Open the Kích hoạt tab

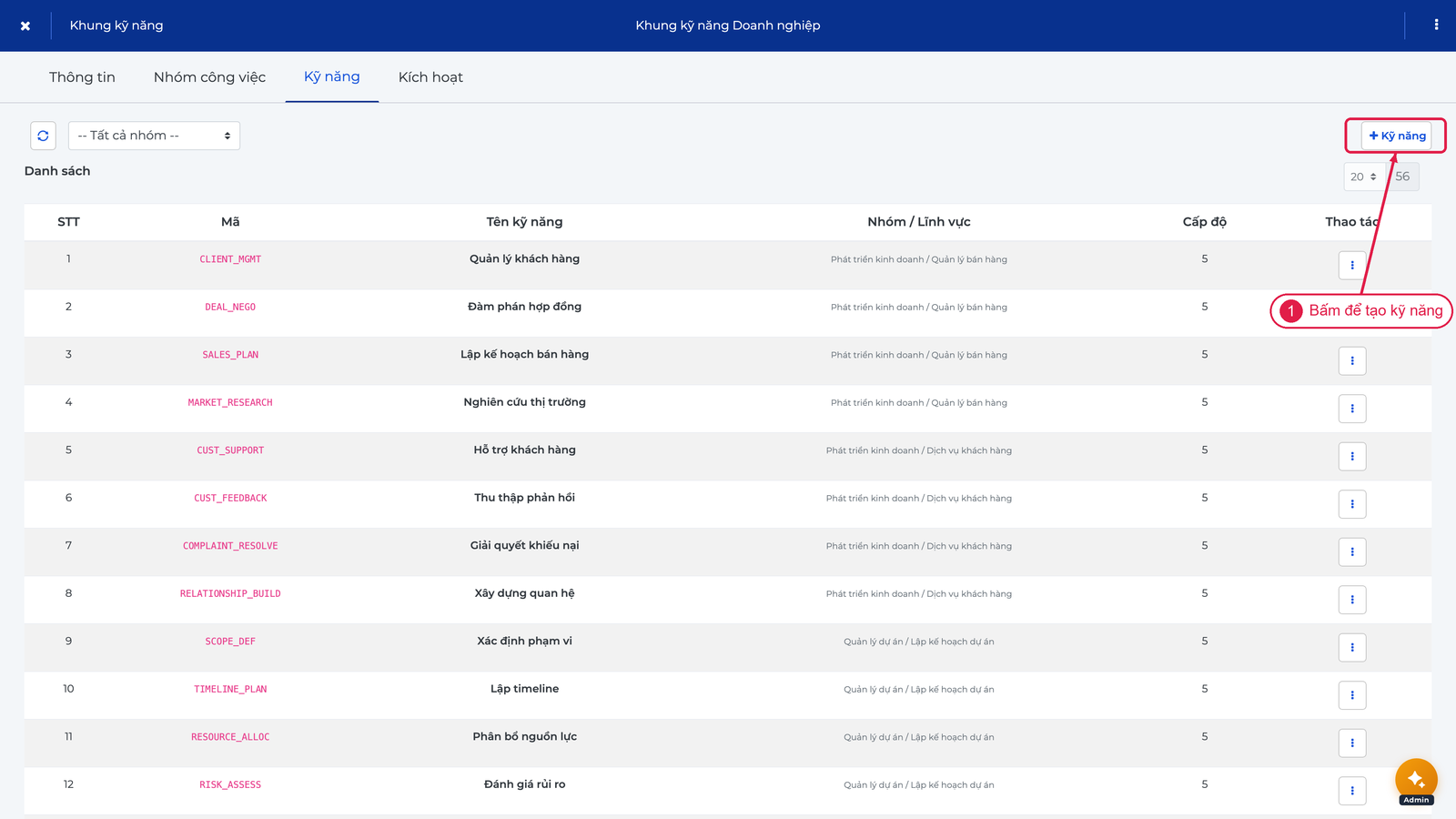[430, 77]
